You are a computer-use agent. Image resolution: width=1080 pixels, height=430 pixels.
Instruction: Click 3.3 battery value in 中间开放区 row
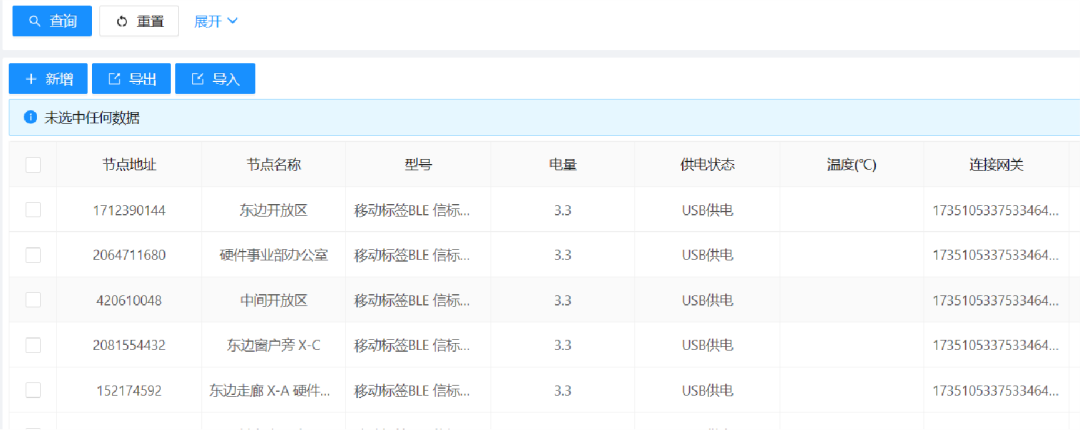(x=563, y=300)
